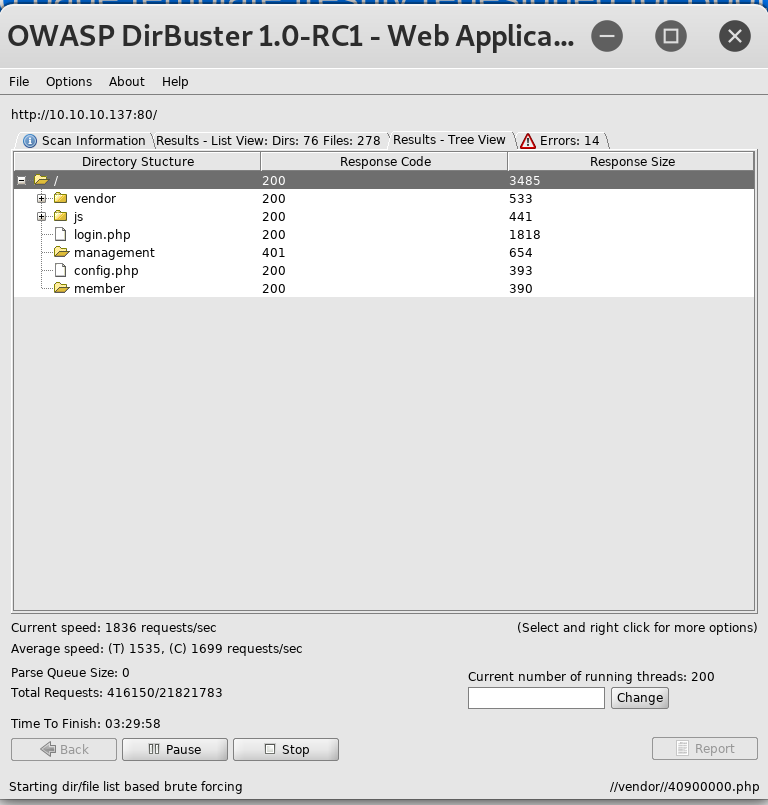Select the Results - Tree View tab
This screenshot has height=805, width=768.
click(449, 140)
